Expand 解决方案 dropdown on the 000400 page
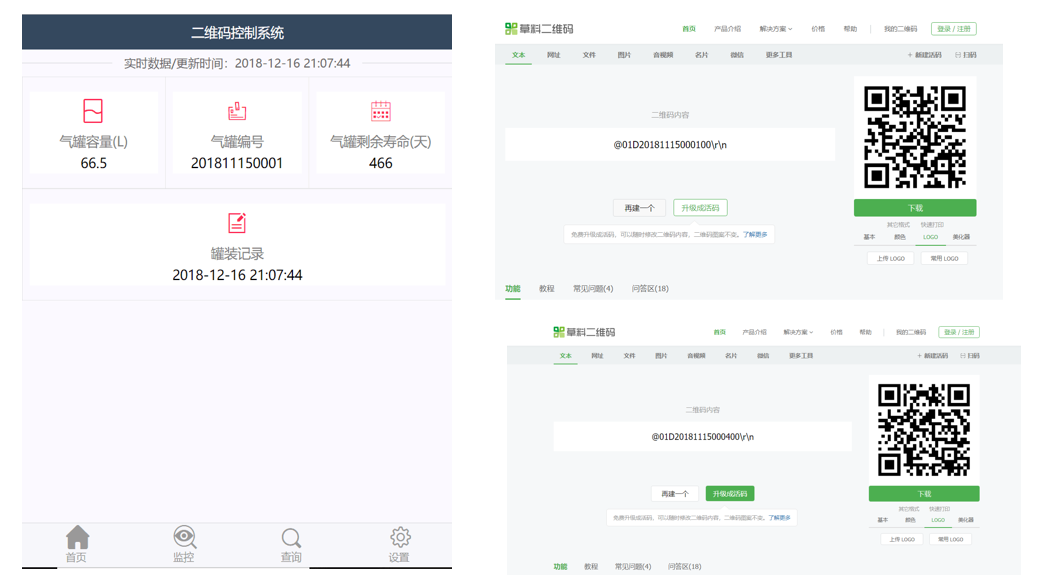 [798, 332]
